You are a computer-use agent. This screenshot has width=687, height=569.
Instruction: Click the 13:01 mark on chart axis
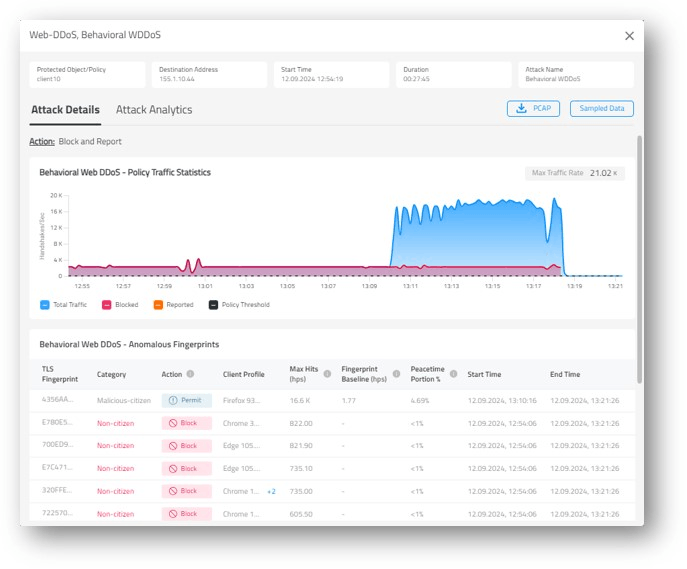pyautogui.click(x=205, y=286)
